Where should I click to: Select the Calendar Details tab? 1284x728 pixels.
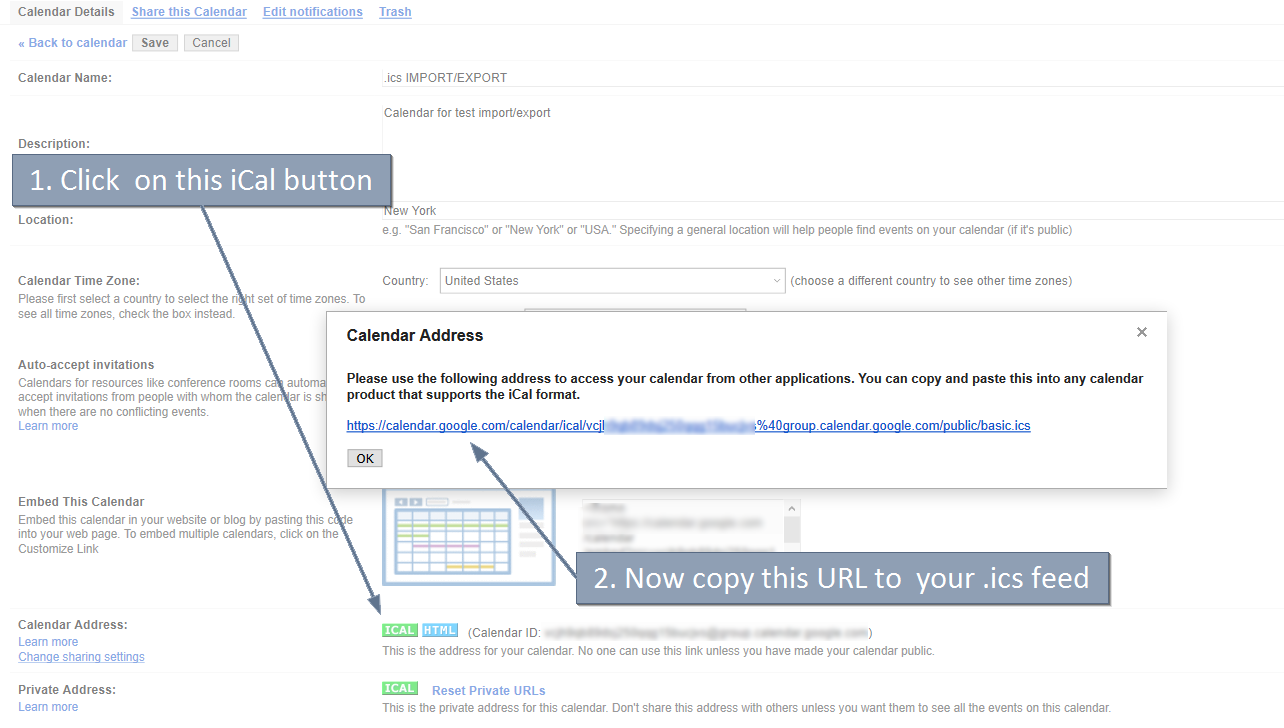coord(66,12)
